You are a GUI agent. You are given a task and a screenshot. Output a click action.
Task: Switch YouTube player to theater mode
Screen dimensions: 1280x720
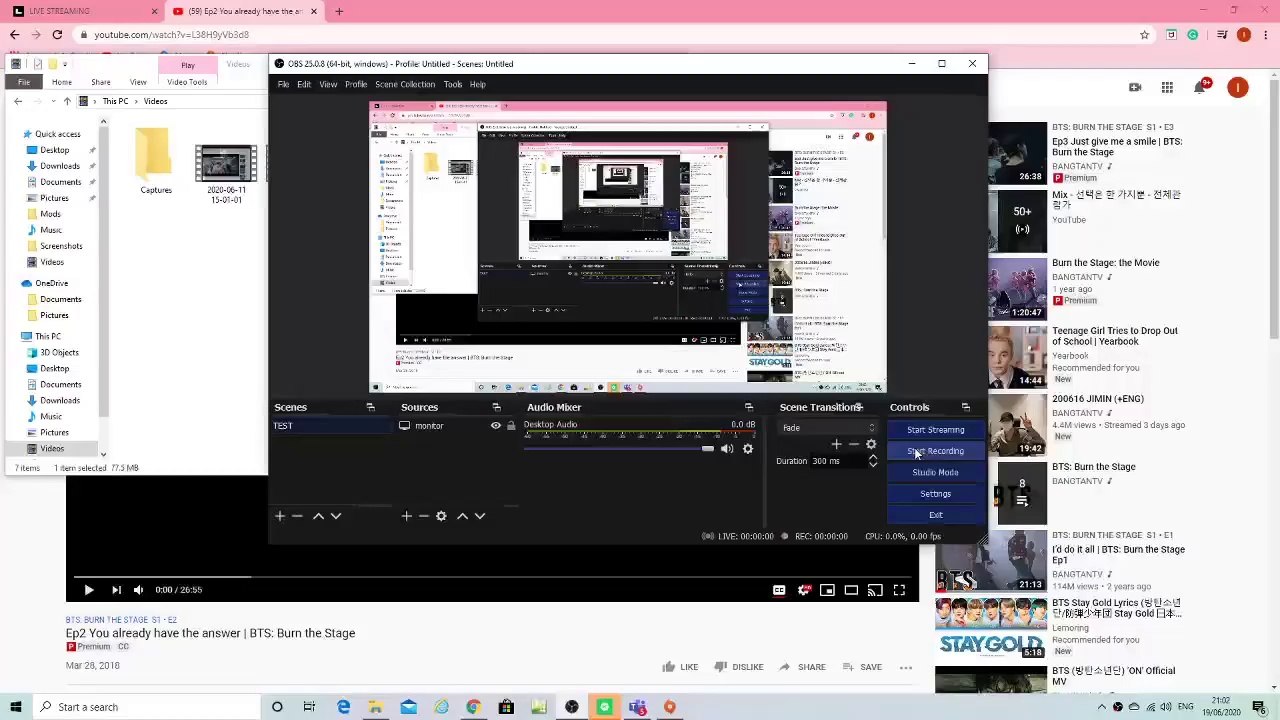[x=851, y=590]
